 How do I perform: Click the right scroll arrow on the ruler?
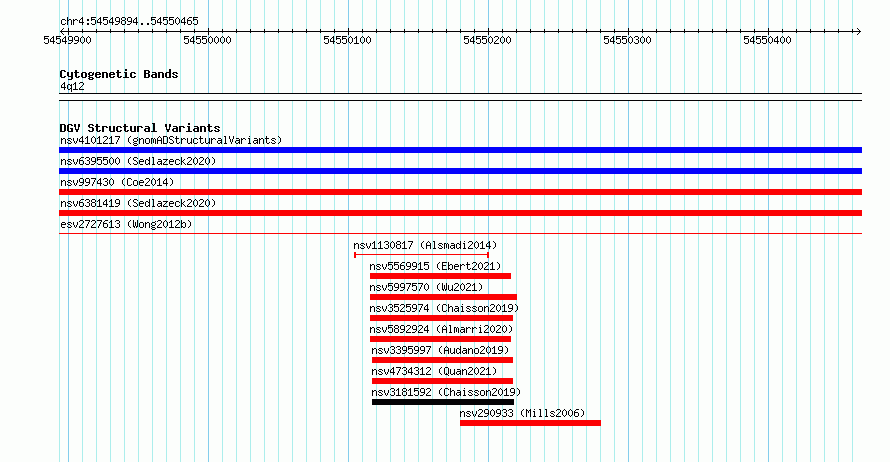tap(858, 31)
